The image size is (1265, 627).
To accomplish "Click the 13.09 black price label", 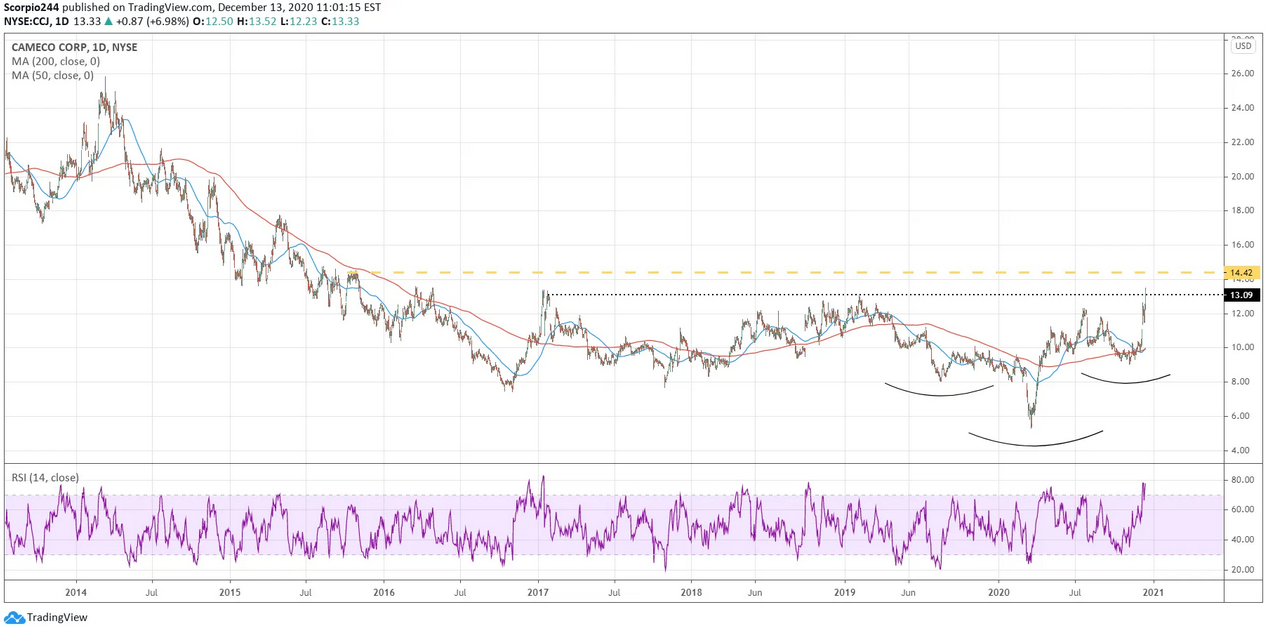I will coord(1240,295).
